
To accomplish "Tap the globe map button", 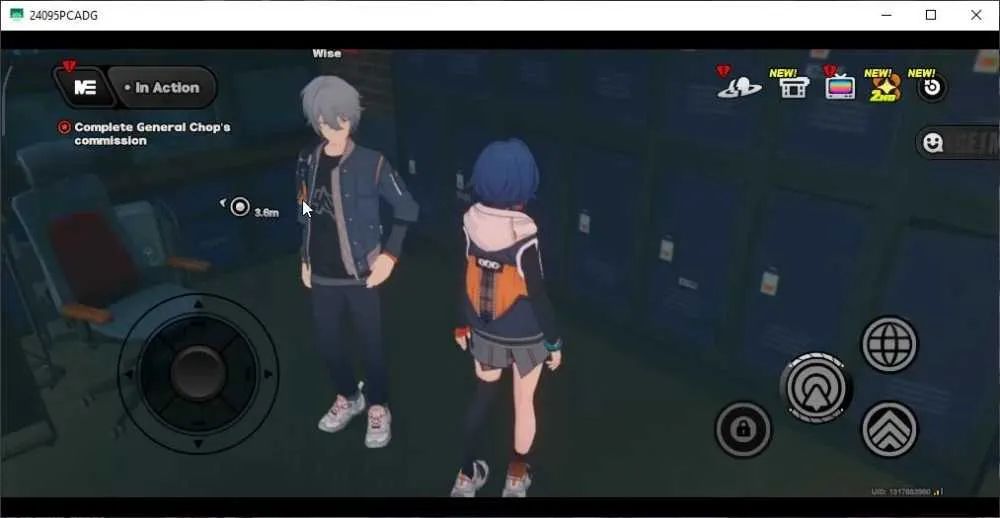I will [889, 344].
